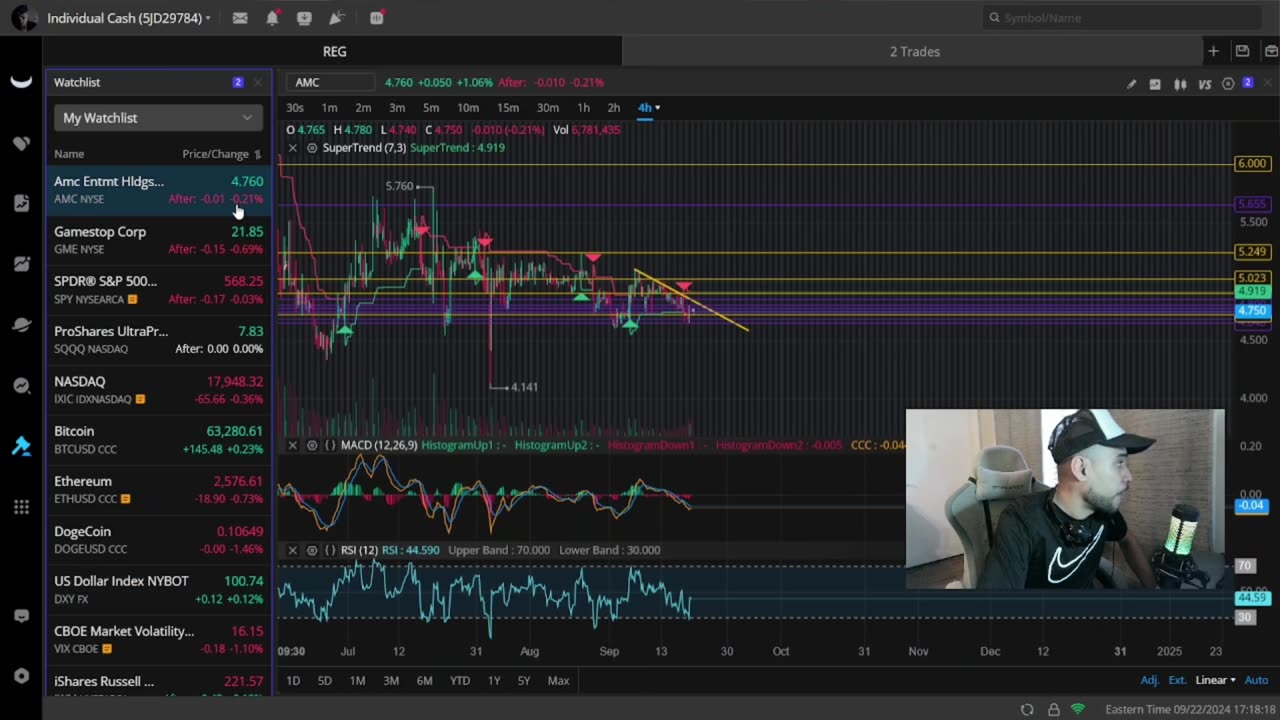Toggle MACD indicator visibility
The height and width of the screenshot is (720, 1280).
click(x=312, y=445)
